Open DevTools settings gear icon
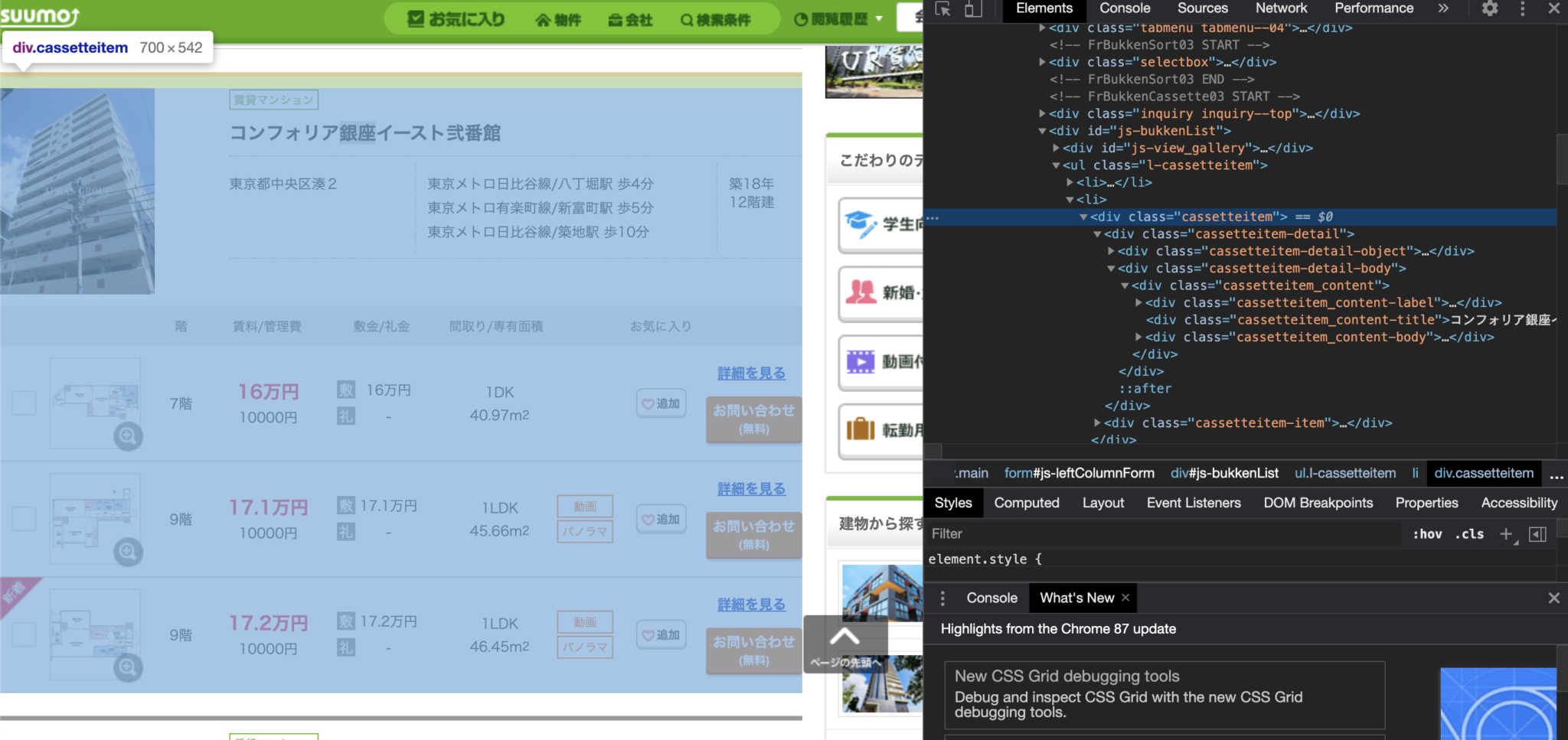This screenshot has height=740, width=1568. (1490, 8)
